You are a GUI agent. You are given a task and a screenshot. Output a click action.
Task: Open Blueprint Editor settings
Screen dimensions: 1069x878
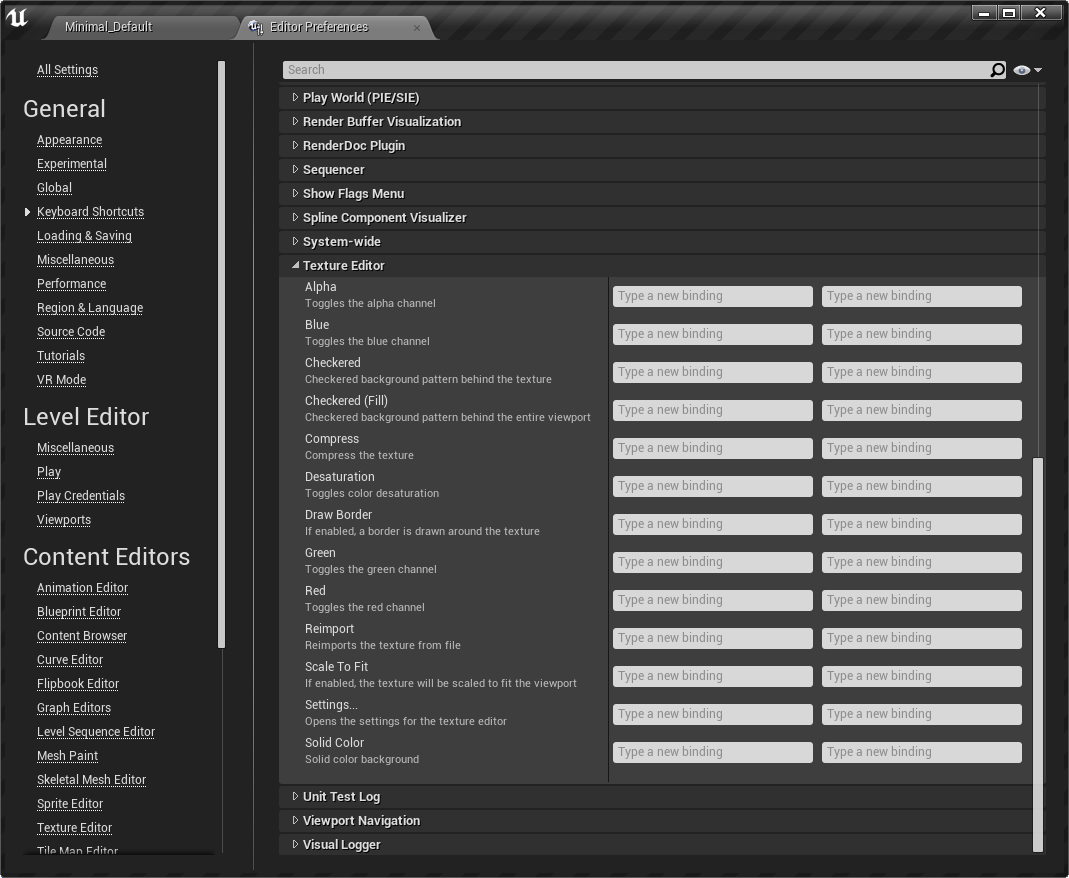(x=79, y=611)
